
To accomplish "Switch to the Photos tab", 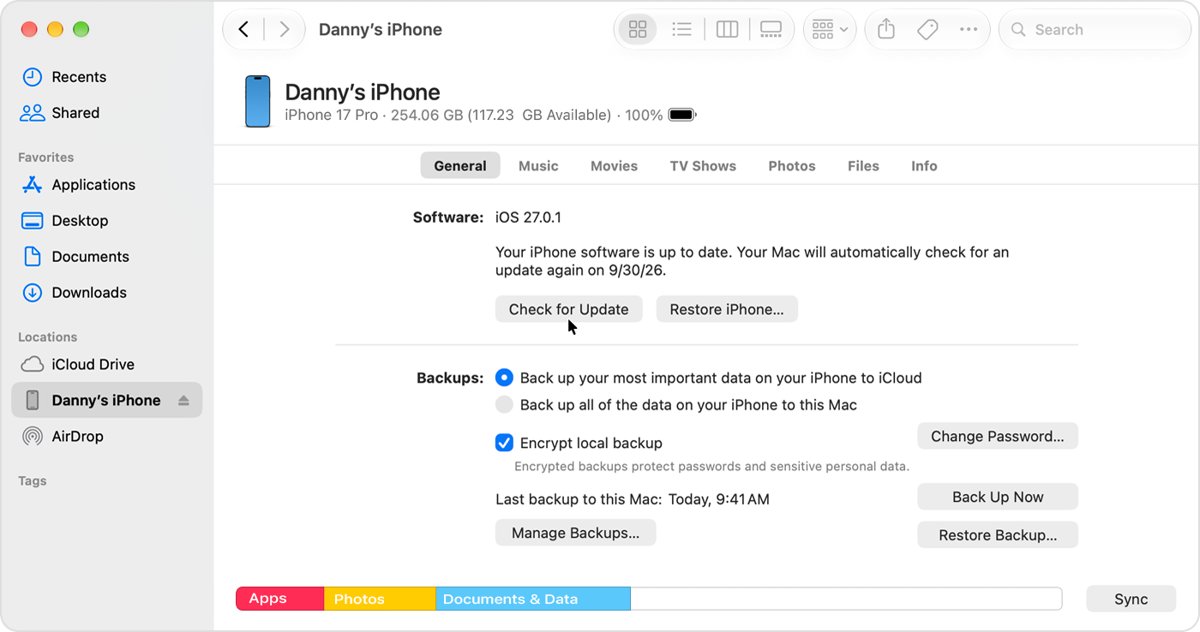I will pos(792,166).
